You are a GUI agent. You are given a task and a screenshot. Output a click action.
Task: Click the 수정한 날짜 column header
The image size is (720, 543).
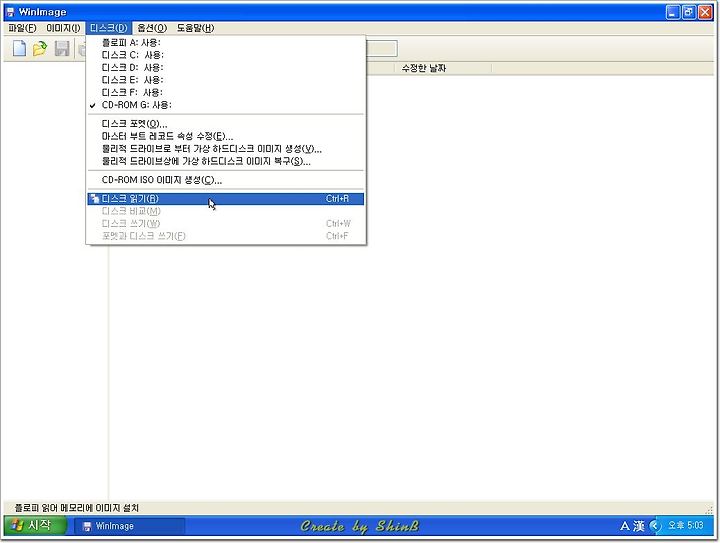point(443,68)
